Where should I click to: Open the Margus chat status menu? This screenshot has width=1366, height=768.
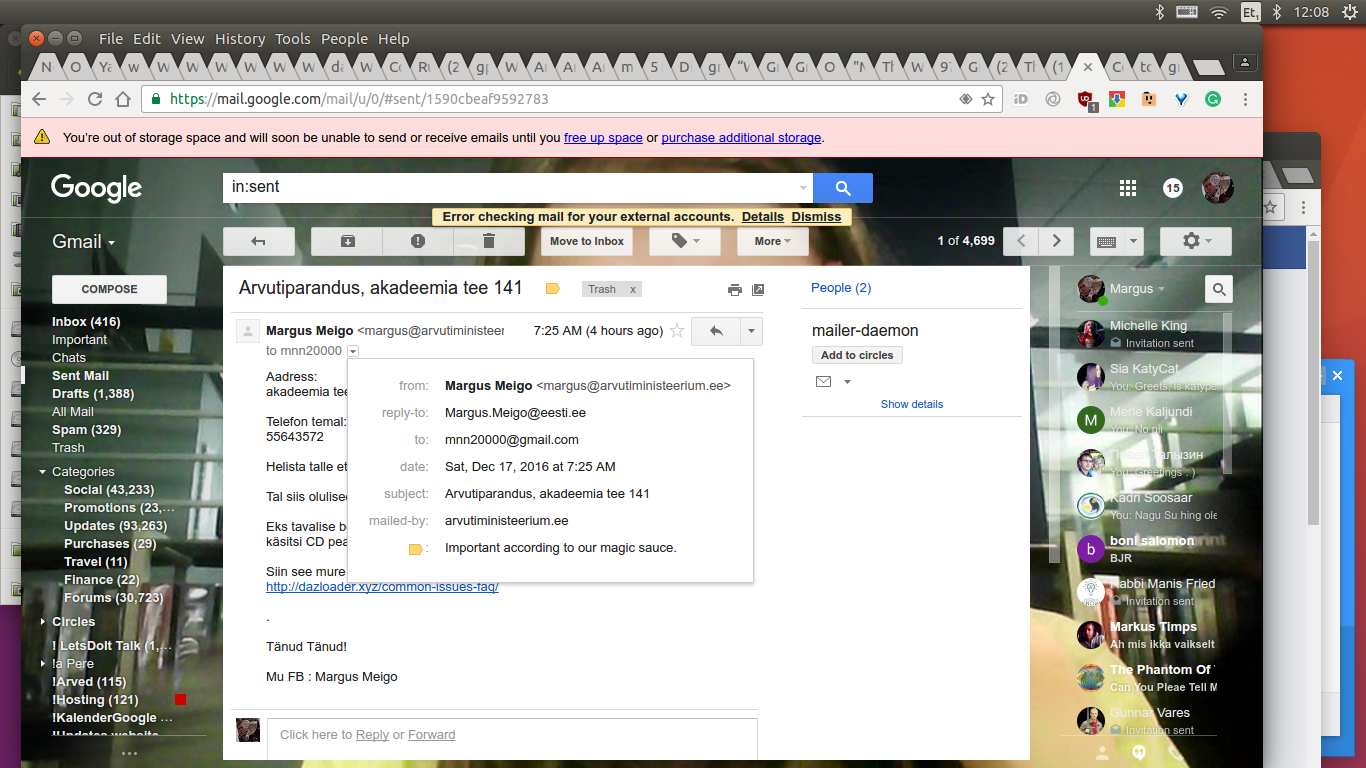click(x=1138, y=289)
